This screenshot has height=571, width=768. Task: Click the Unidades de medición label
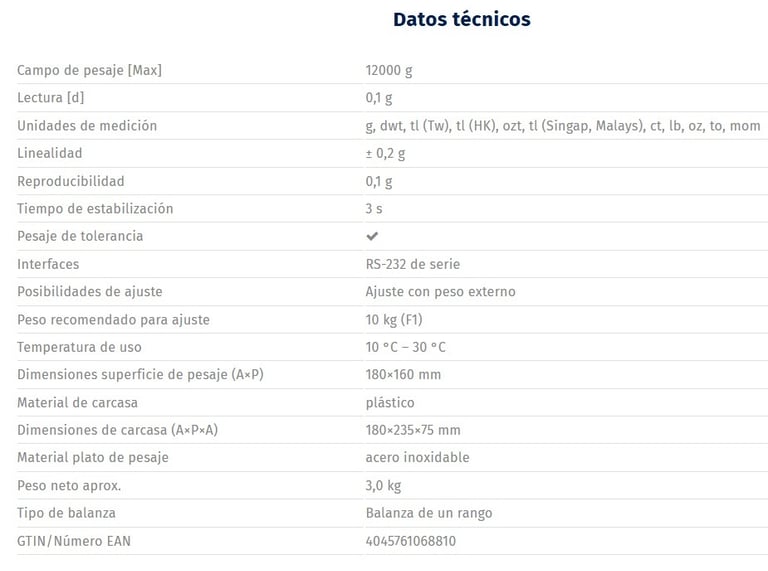[87, 126]
